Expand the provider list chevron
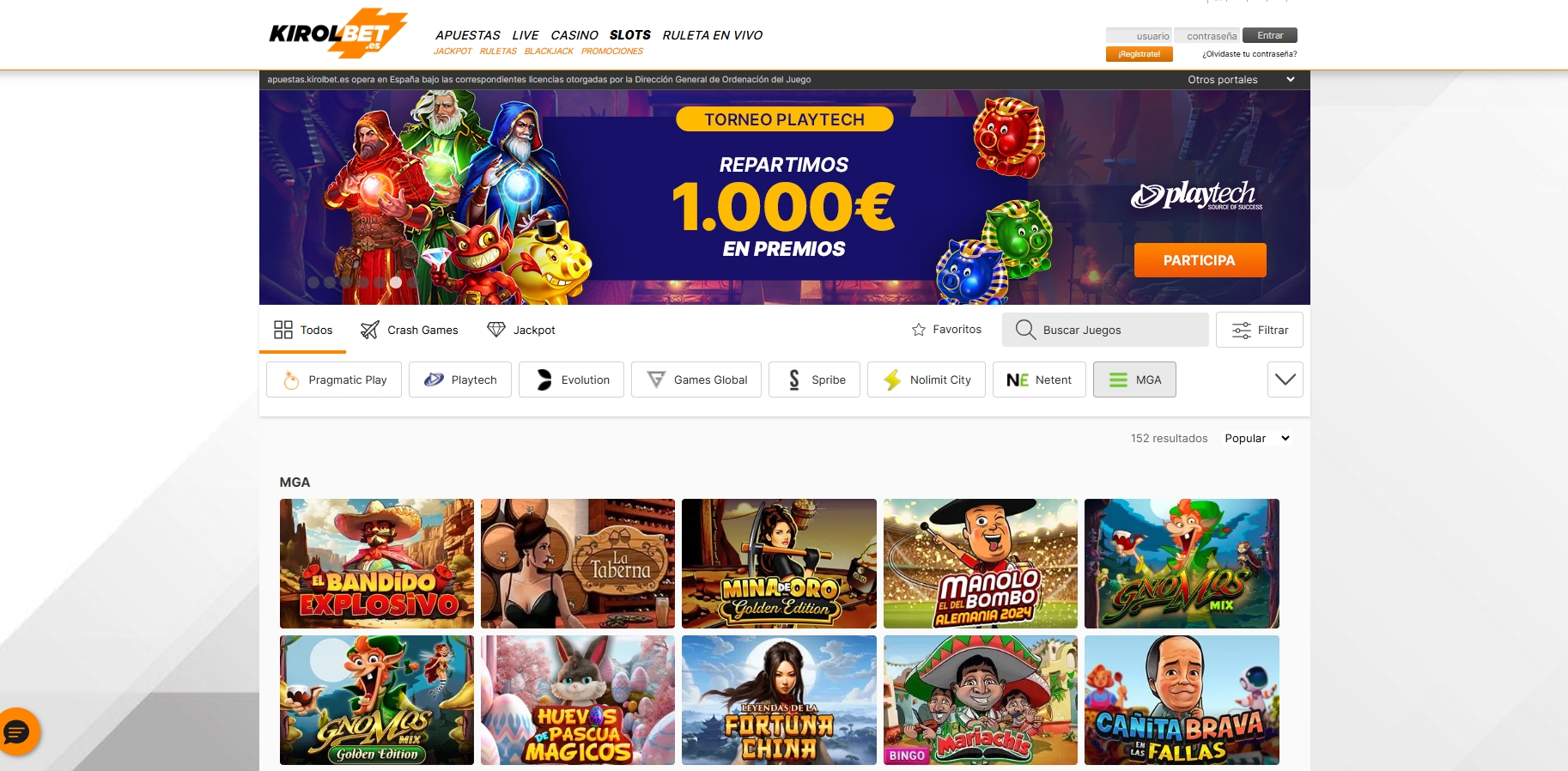This screenshot has width=1568, height=771. click(x=1285, y=379)
